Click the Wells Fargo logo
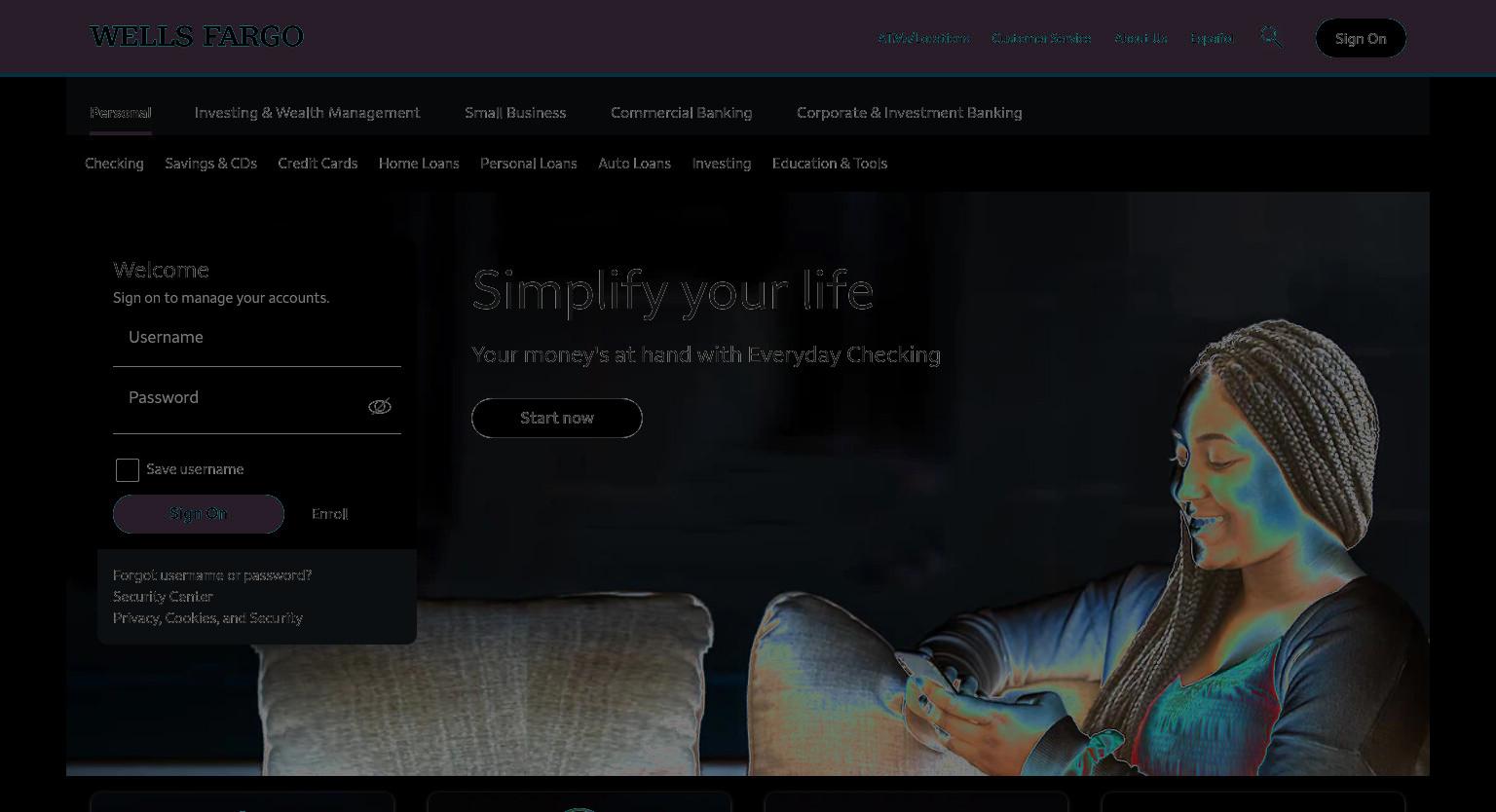This screenshot has width=1496, height=812. click(196, 37)
